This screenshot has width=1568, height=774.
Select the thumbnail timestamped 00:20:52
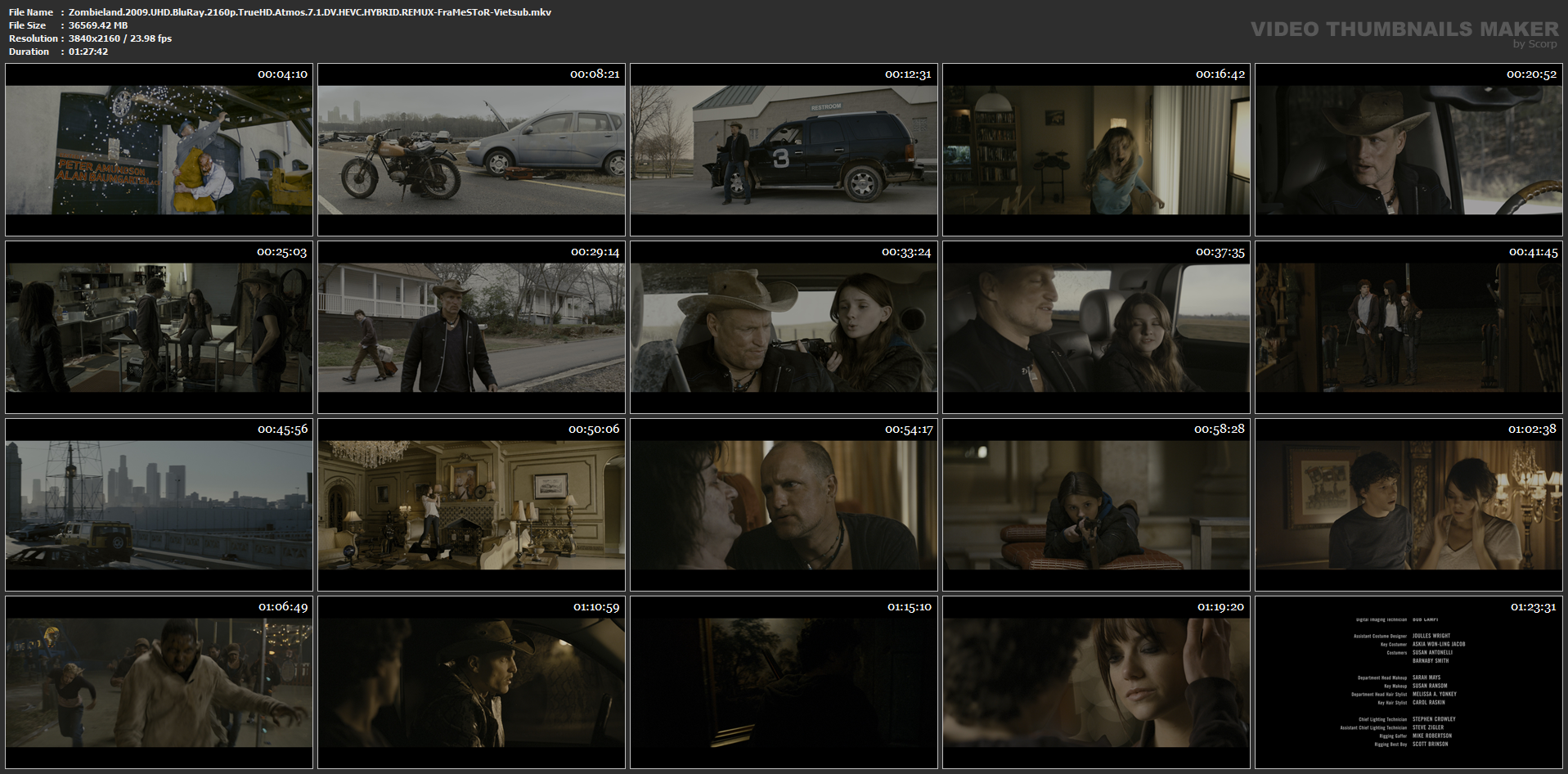(1409, 150)
